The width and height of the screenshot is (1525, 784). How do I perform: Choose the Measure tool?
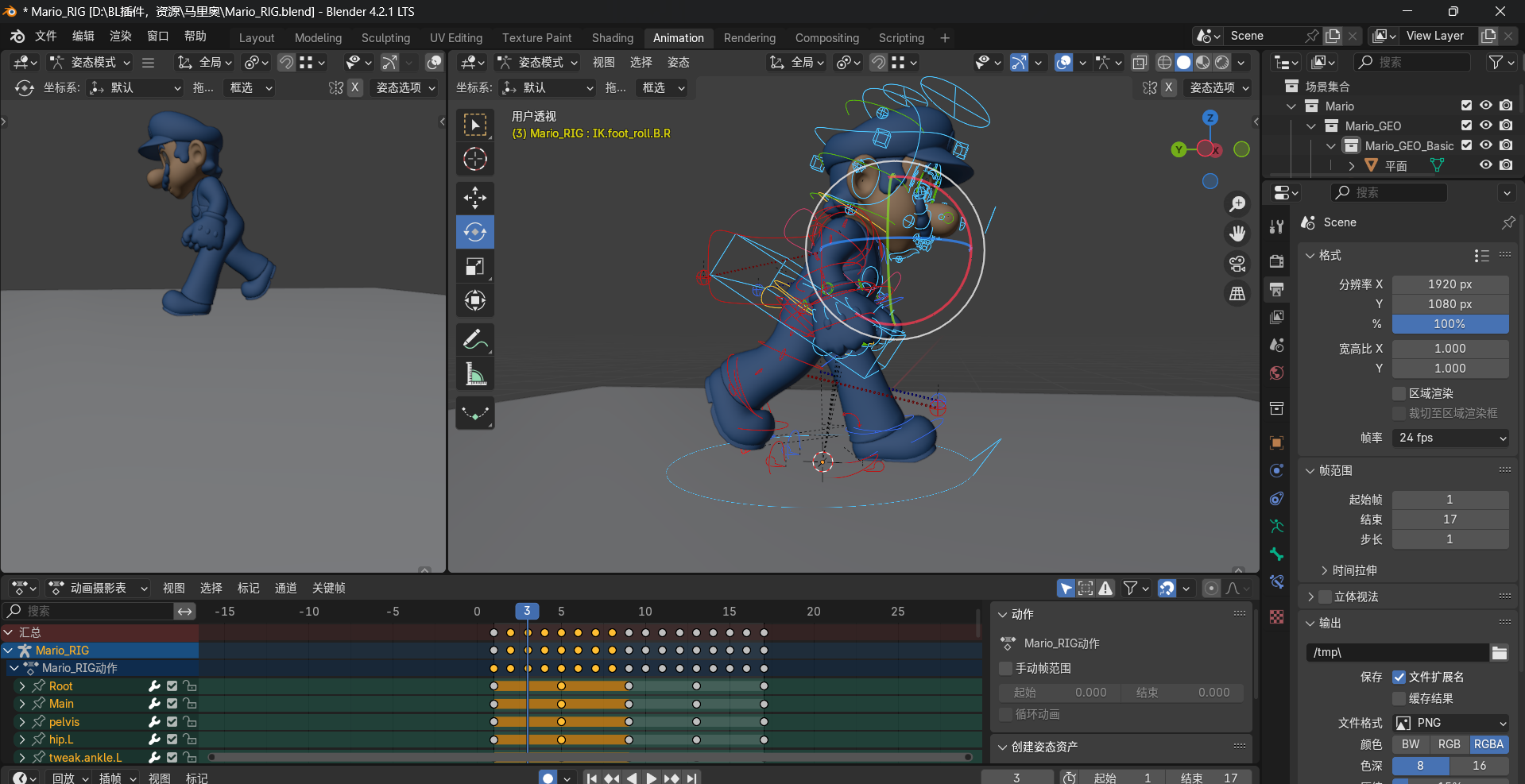tap(475, 373)
